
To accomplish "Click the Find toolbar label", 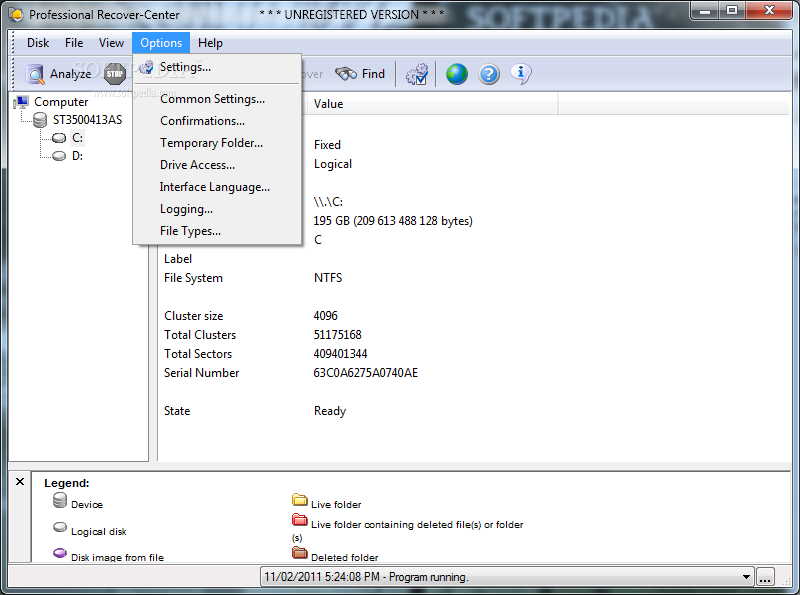I will coord(373,74).
